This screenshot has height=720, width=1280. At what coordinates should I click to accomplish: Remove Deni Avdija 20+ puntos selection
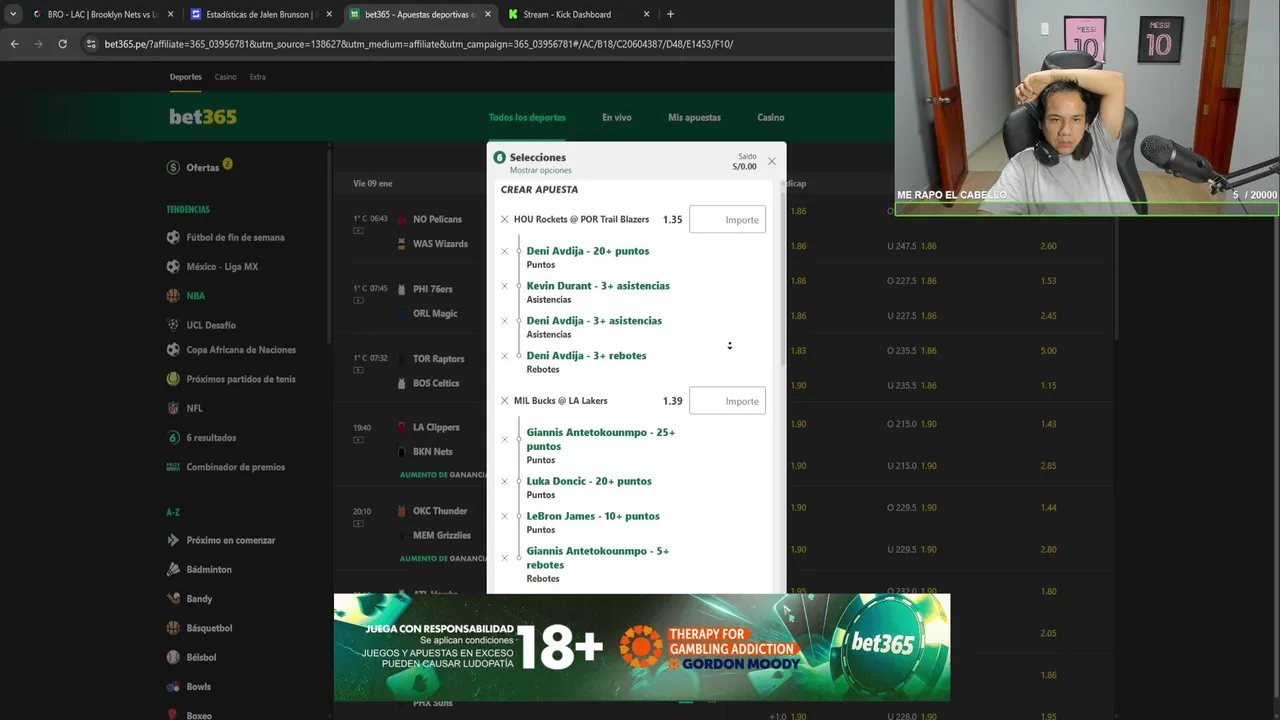pos(504,251)
